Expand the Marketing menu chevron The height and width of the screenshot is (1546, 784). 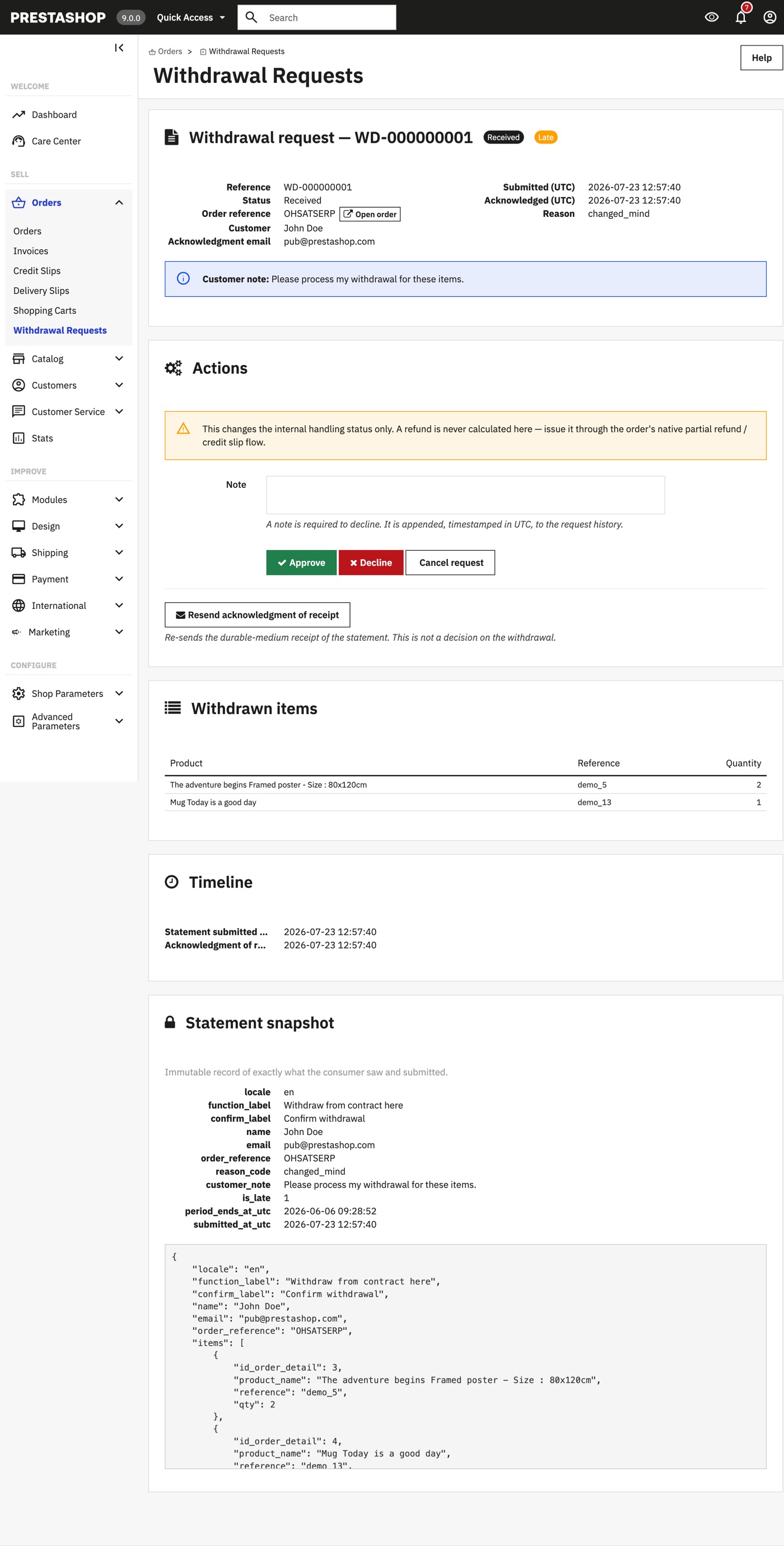point(119,632)
